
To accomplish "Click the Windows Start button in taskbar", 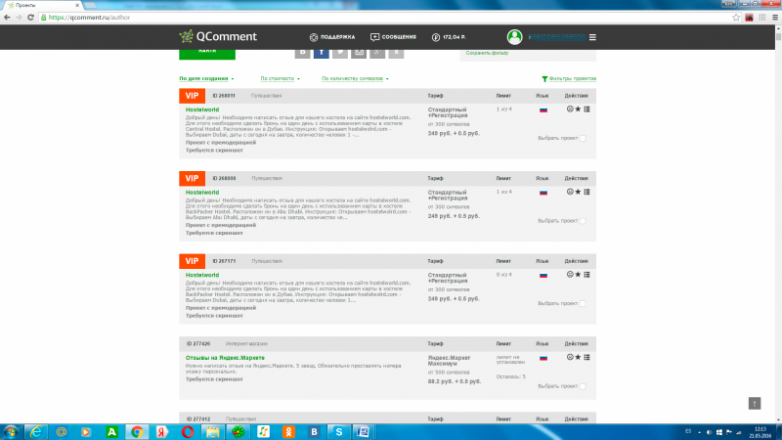I will pyautogui.click(x=12, y=431).
